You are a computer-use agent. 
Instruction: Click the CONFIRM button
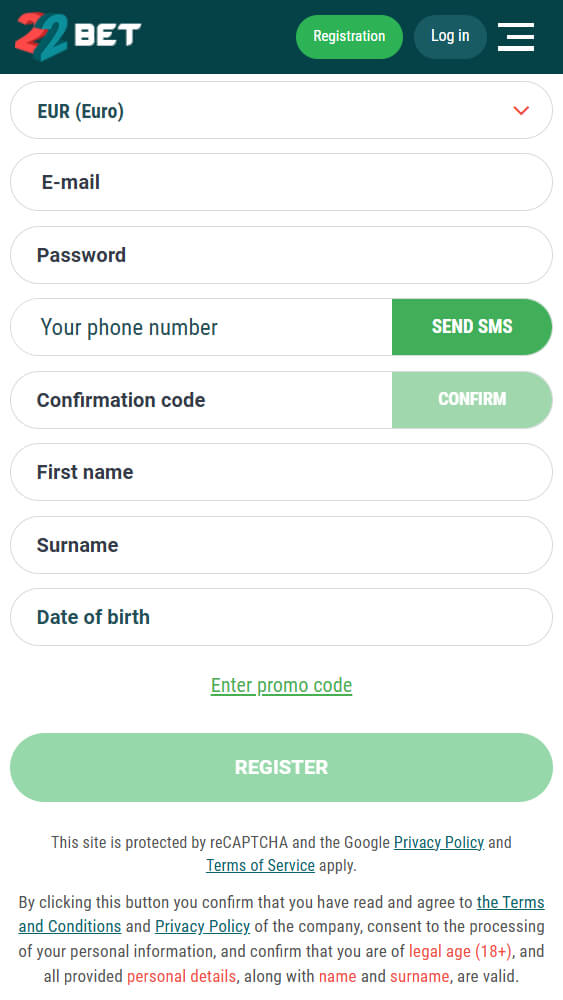[472, 400]
